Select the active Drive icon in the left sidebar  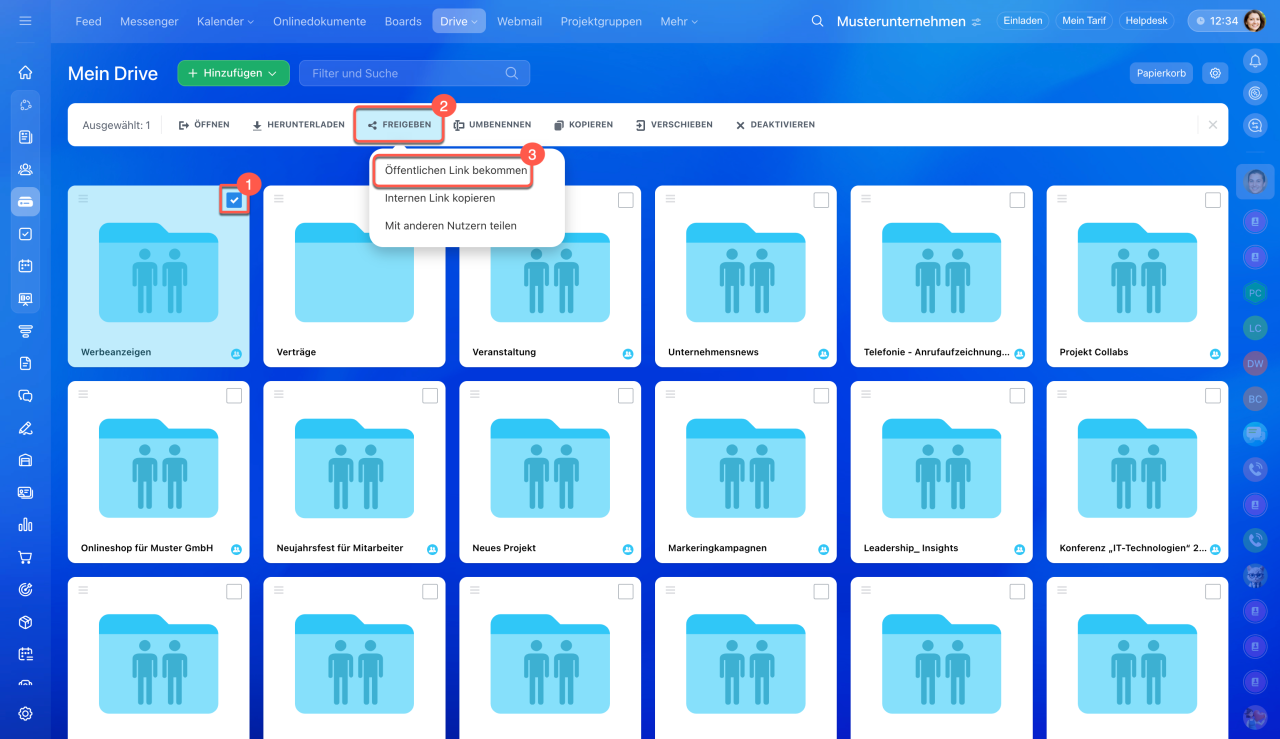[25, 201]
